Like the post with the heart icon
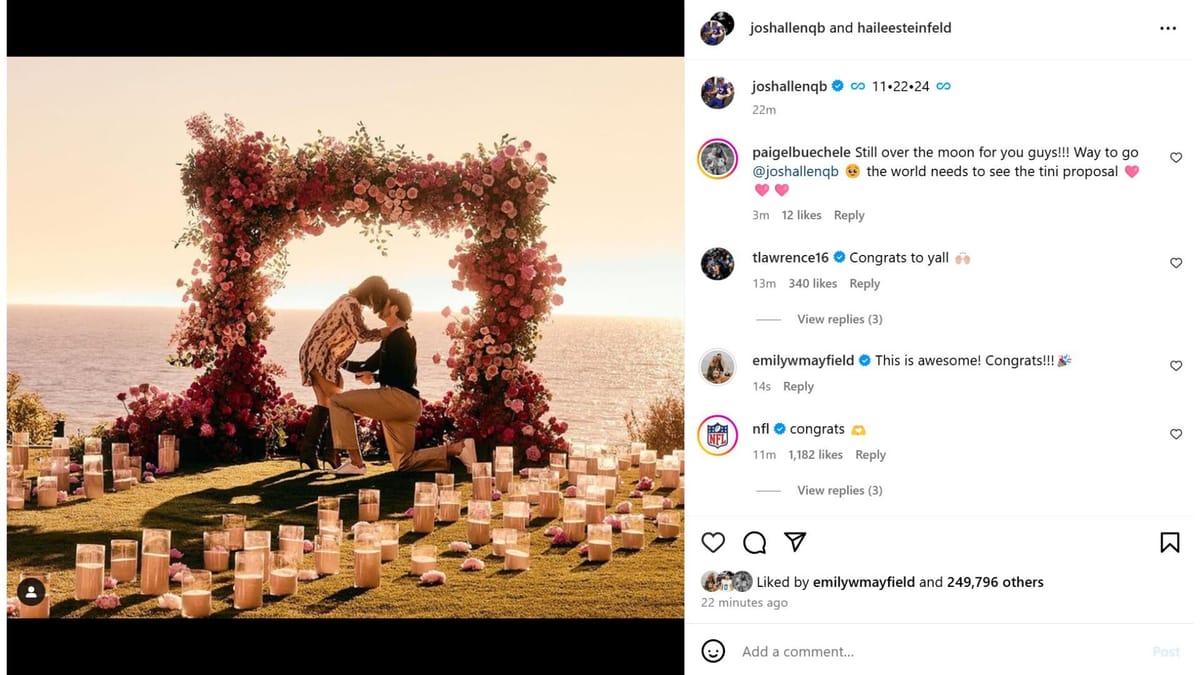This screenshot has height=675, width=1200. (x=712, y=542)
